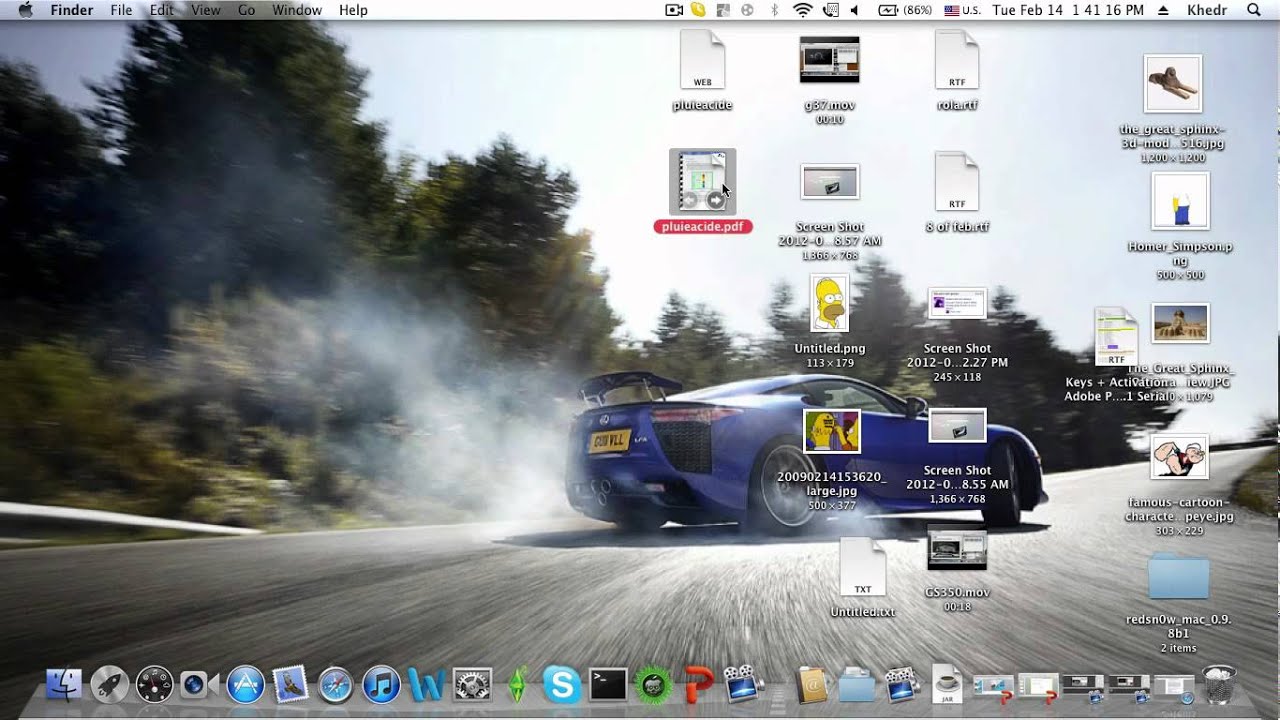Open the Apple menu

coord(25,10)
